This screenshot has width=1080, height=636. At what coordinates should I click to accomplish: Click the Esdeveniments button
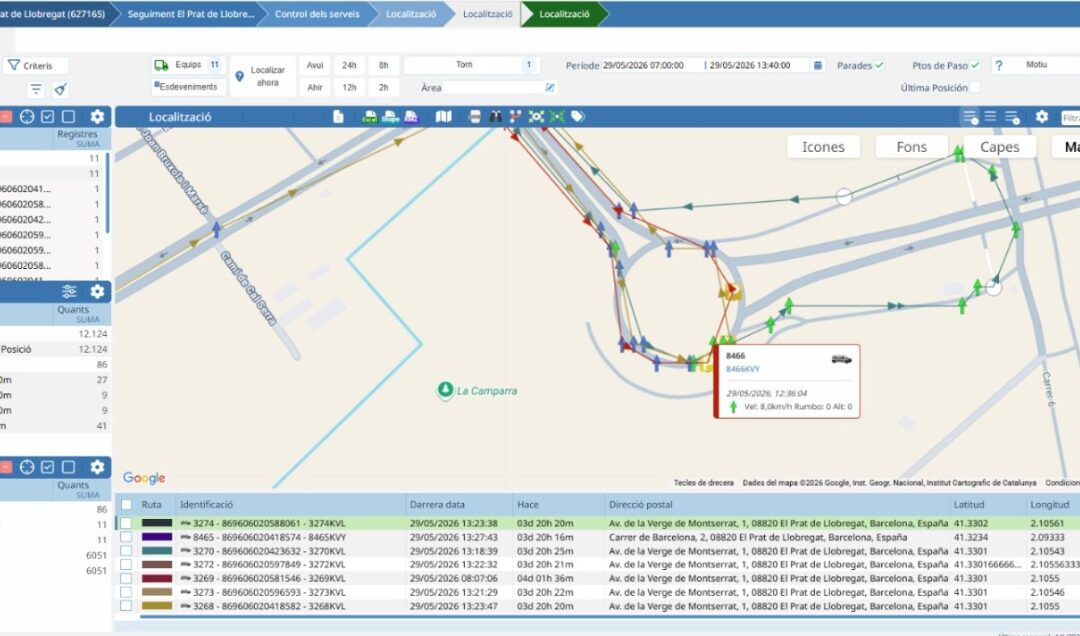[x=187, y=87]
